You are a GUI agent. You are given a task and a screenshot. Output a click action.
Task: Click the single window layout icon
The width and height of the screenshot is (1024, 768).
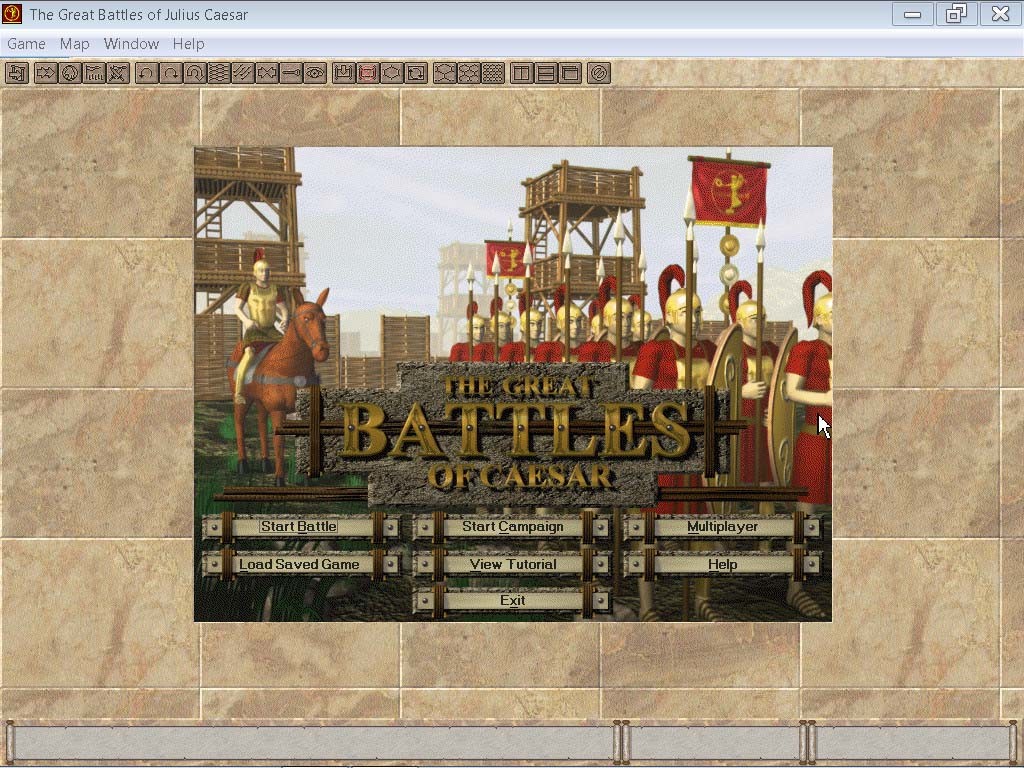pyautogui.click(x=570, y=72)
